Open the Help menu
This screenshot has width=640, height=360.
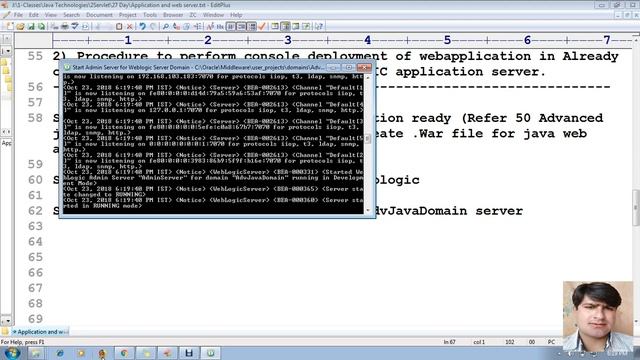point(236,15)
